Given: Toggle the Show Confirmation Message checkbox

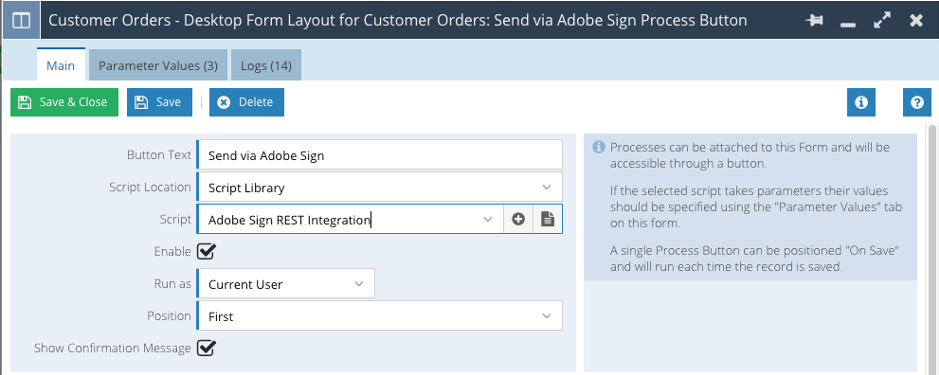Looking at the screenshot, I should click(x=206, y=347).
